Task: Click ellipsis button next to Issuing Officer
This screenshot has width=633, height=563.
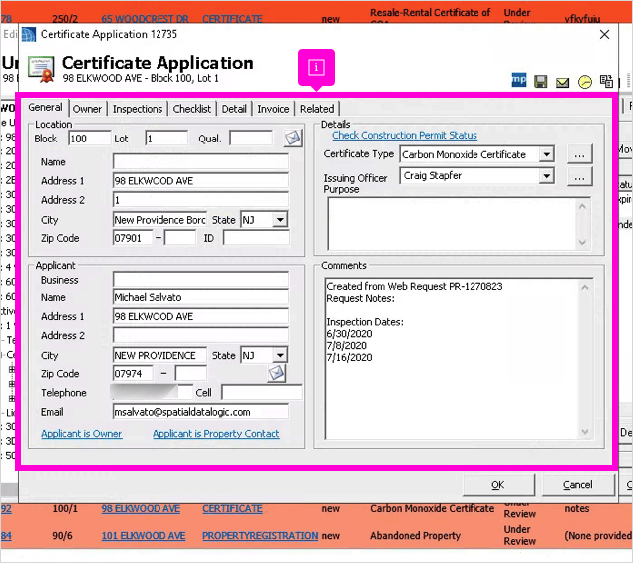Action: (579, 177)
